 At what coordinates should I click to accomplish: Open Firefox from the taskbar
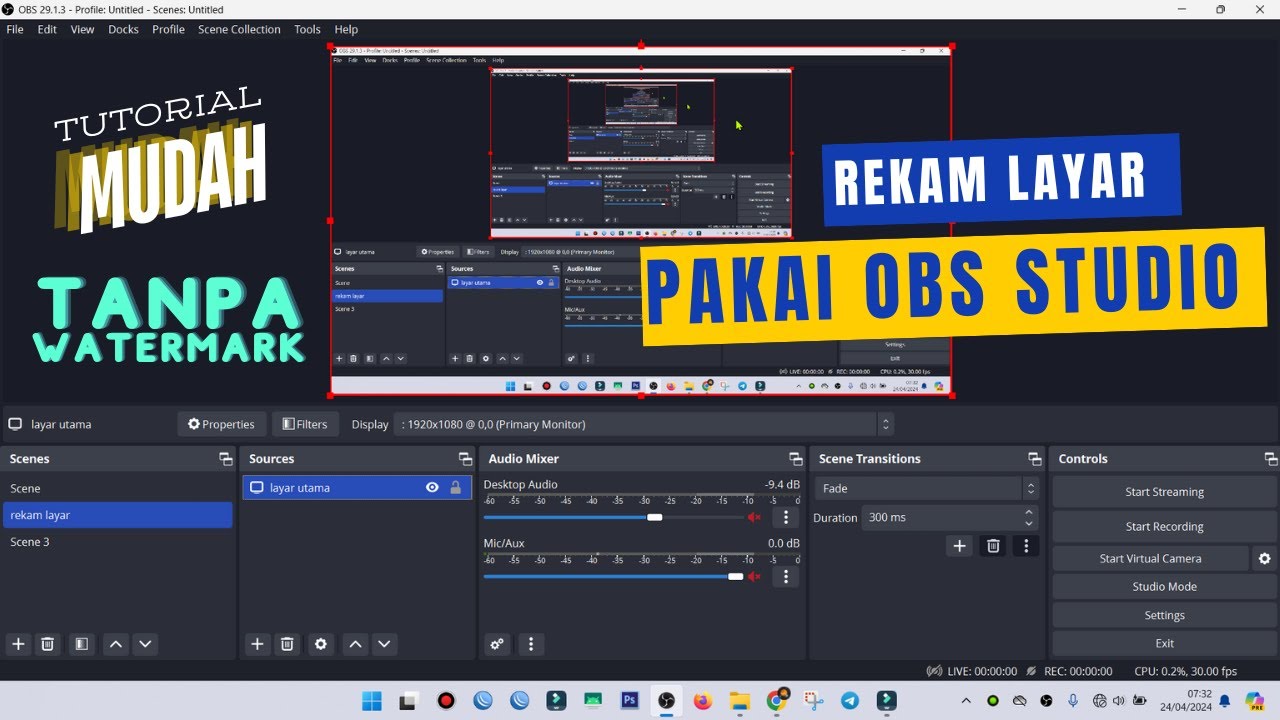tap(702, 700)
